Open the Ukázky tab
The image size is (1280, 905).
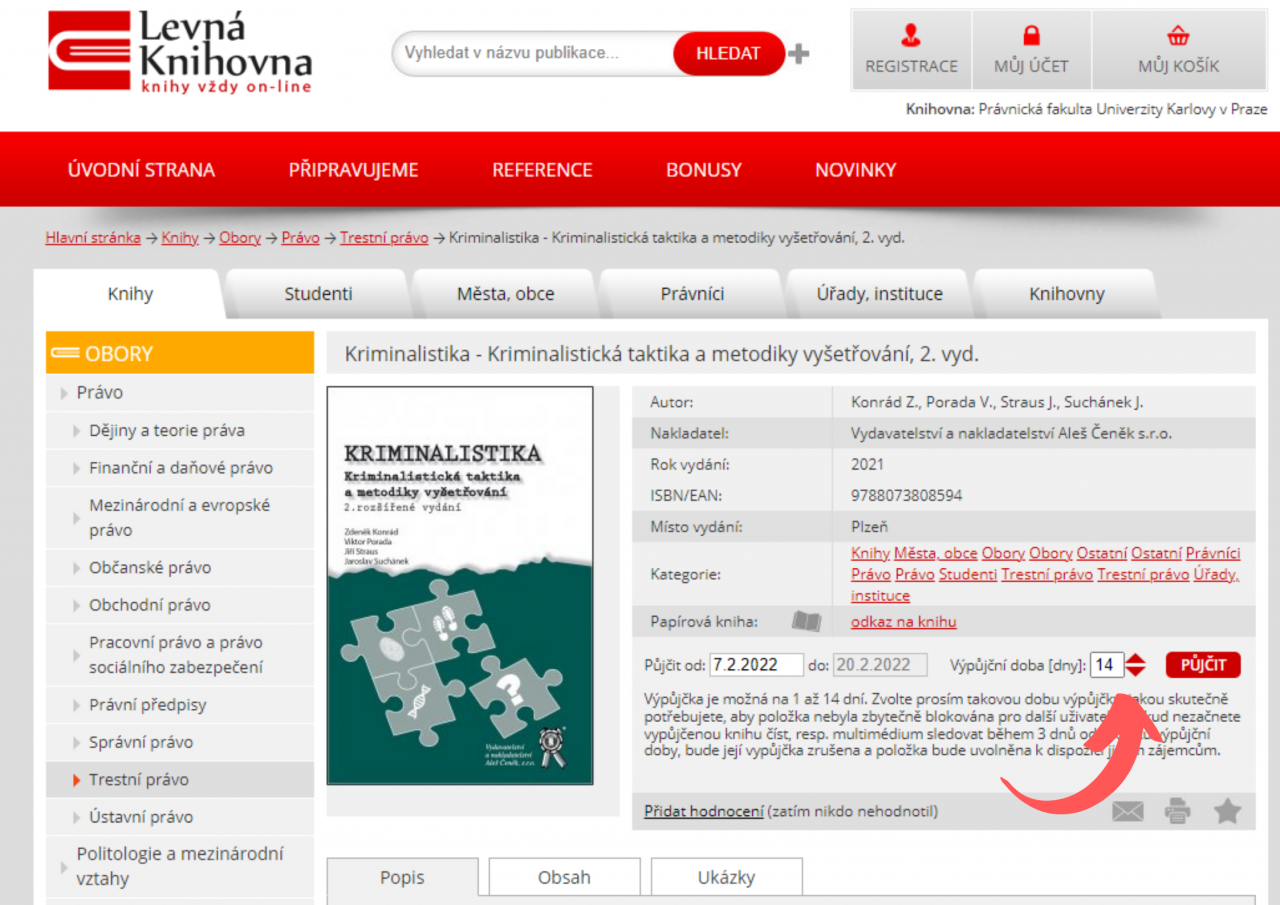click(x=726, y=877)
